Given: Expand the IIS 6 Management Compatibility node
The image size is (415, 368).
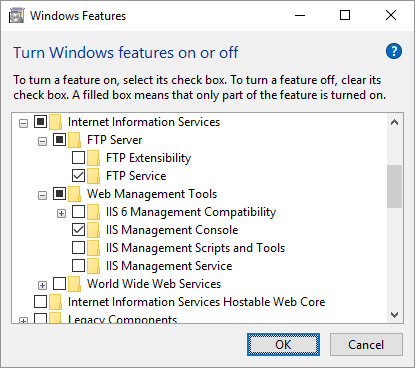Looking at the screenshot, I should click(x=61, y=214).
